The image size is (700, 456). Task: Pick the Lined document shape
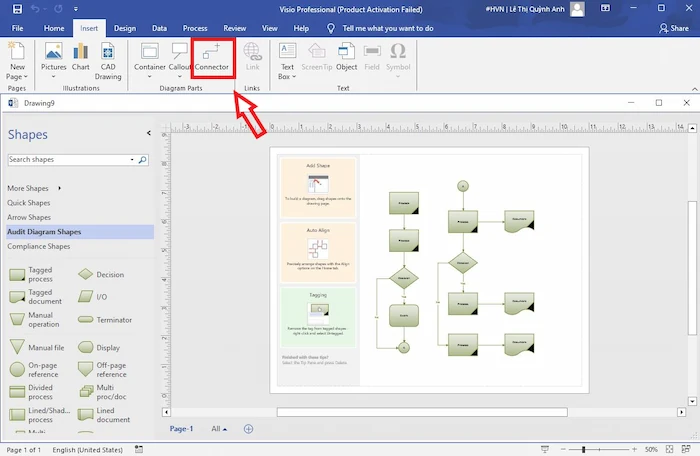pos(104,415)
